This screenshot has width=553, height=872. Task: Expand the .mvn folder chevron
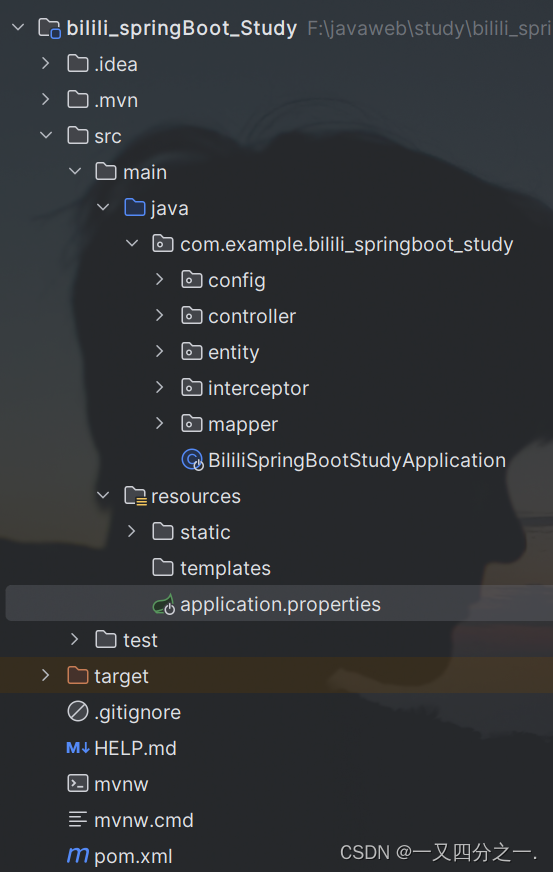coord(46,100)
